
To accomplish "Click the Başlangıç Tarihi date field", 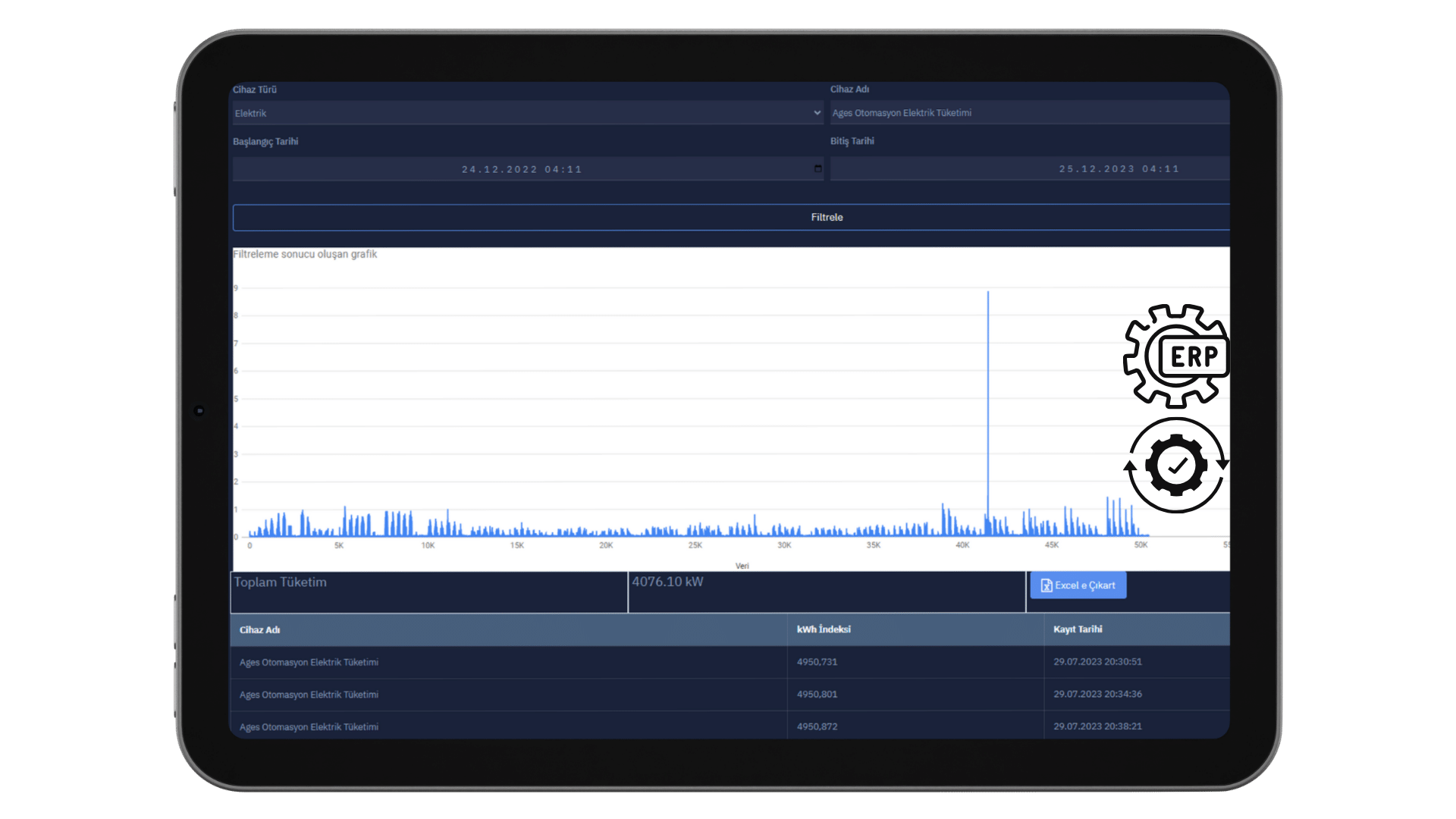I will tap(522, 169).
